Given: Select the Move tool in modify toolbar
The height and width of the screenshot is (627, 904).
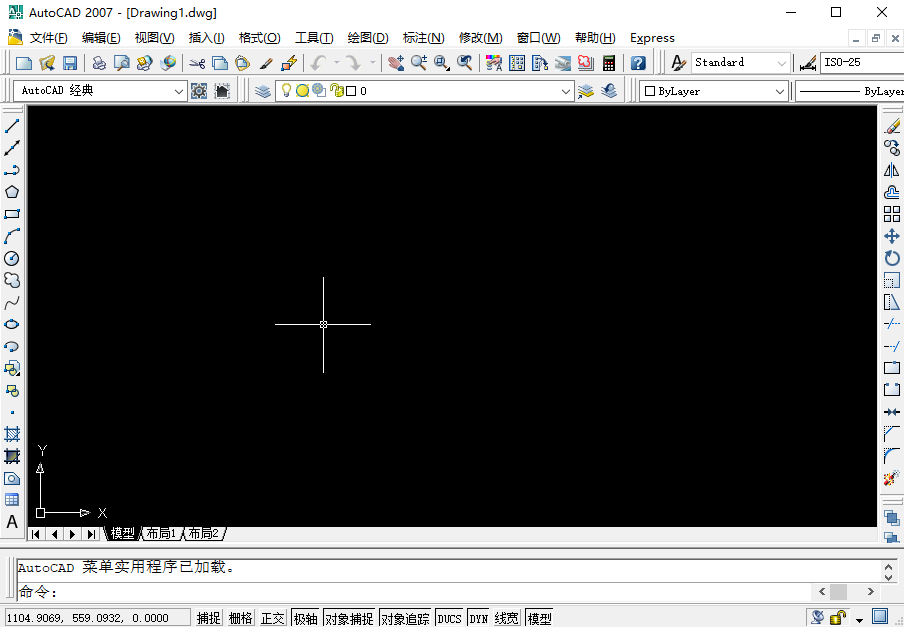Looking at the screenshot, I should tap(892, 236).
